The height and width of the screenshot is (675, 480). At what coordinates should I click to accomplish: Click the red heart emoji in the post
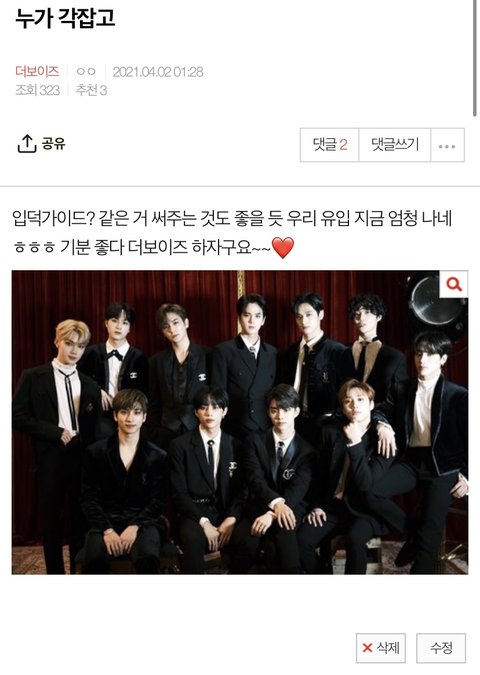283,248
